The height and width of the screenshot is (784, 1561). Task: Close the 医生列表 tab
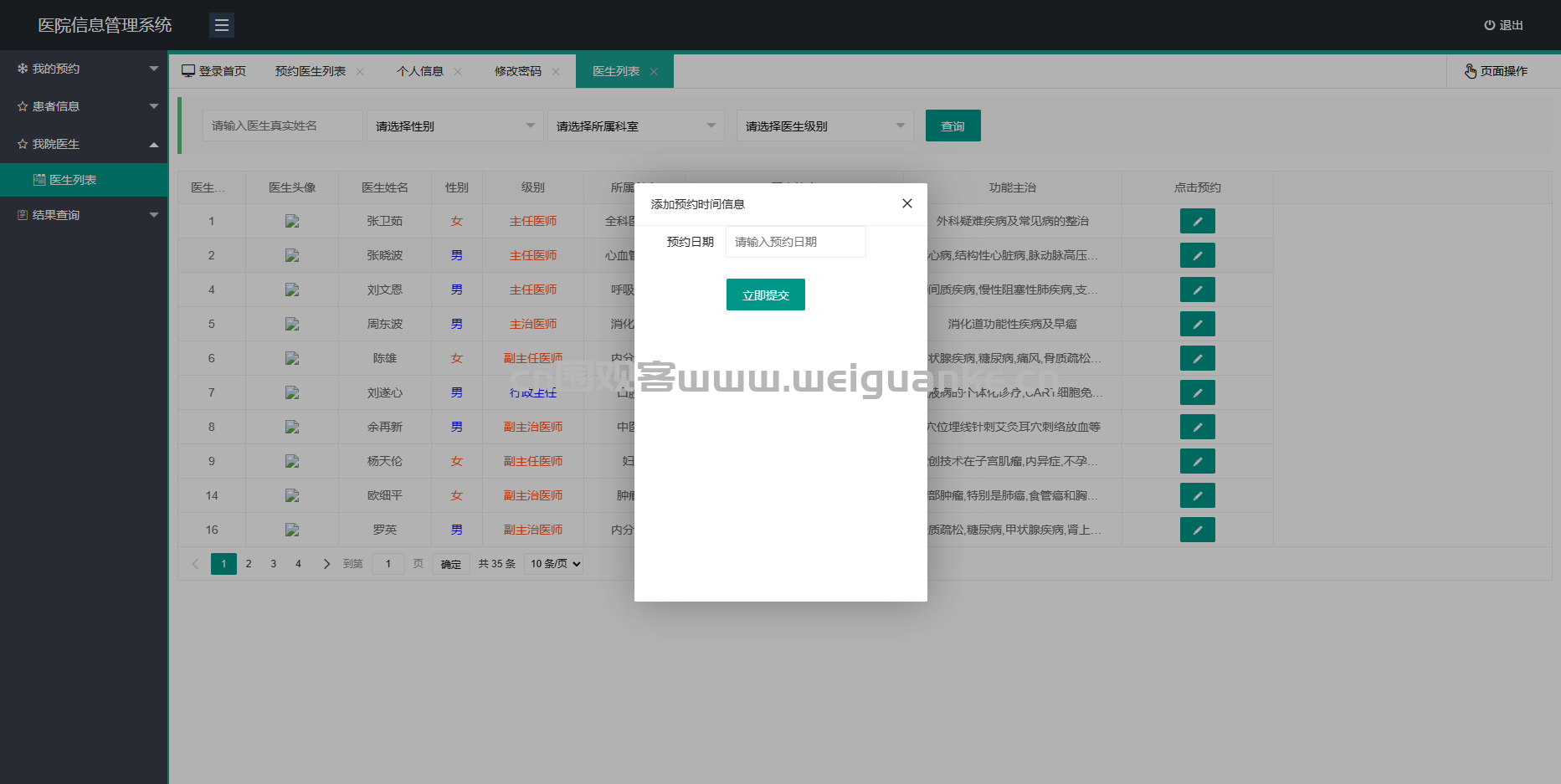pyautogui.click(x=654, y=72)
